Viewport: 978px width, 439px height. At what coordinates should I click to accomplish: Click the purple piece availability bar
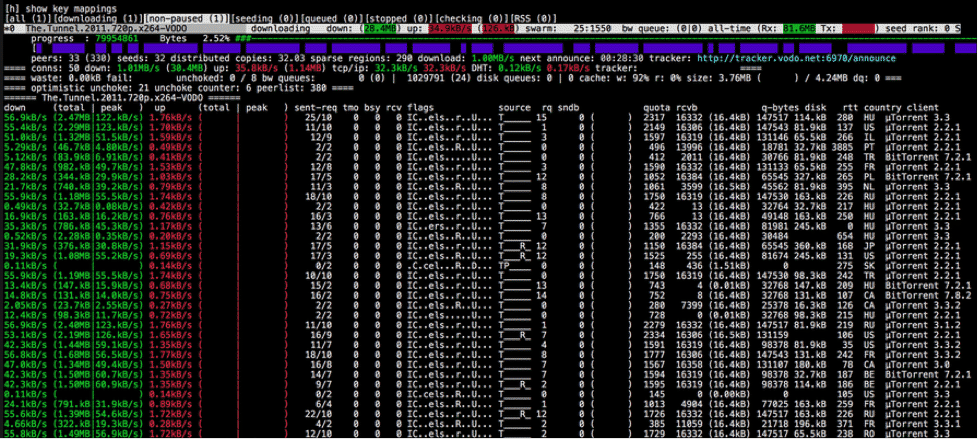tap(503, 48)
